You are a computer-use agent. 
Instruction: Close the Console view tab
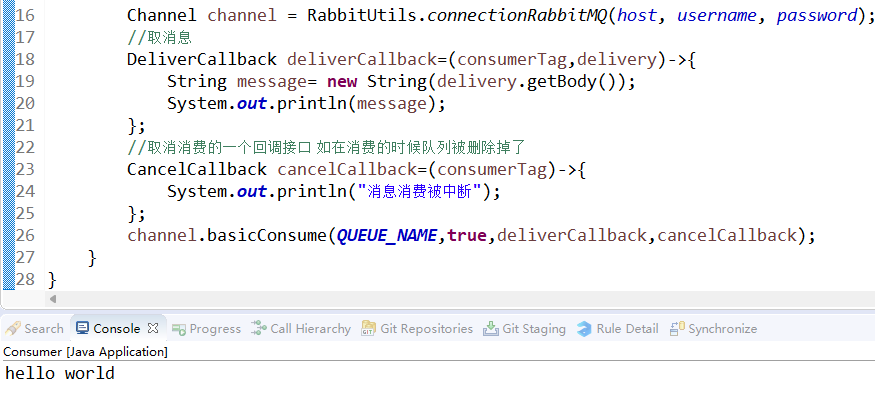coord(152,329)
